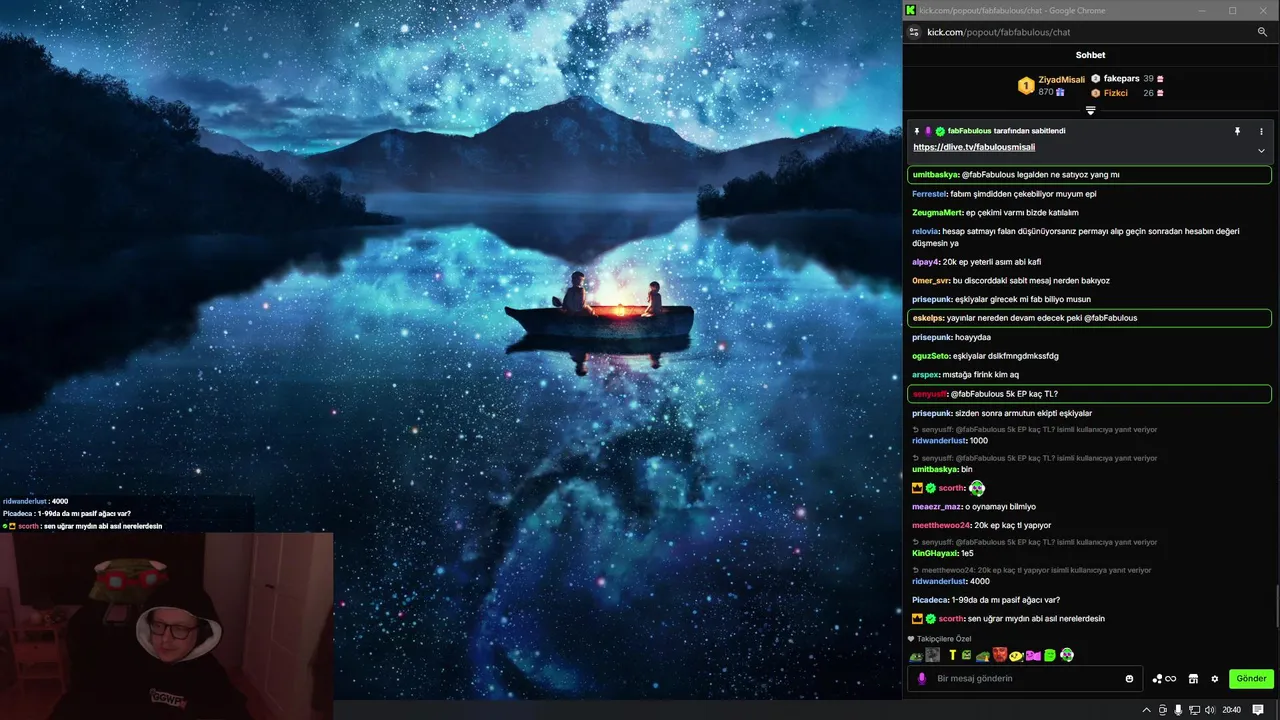Image resolution: width=1280 pixels, height=720 pixels.
Task: Select the gray photo emote in emote row
Action: click(x=932, y=655)
